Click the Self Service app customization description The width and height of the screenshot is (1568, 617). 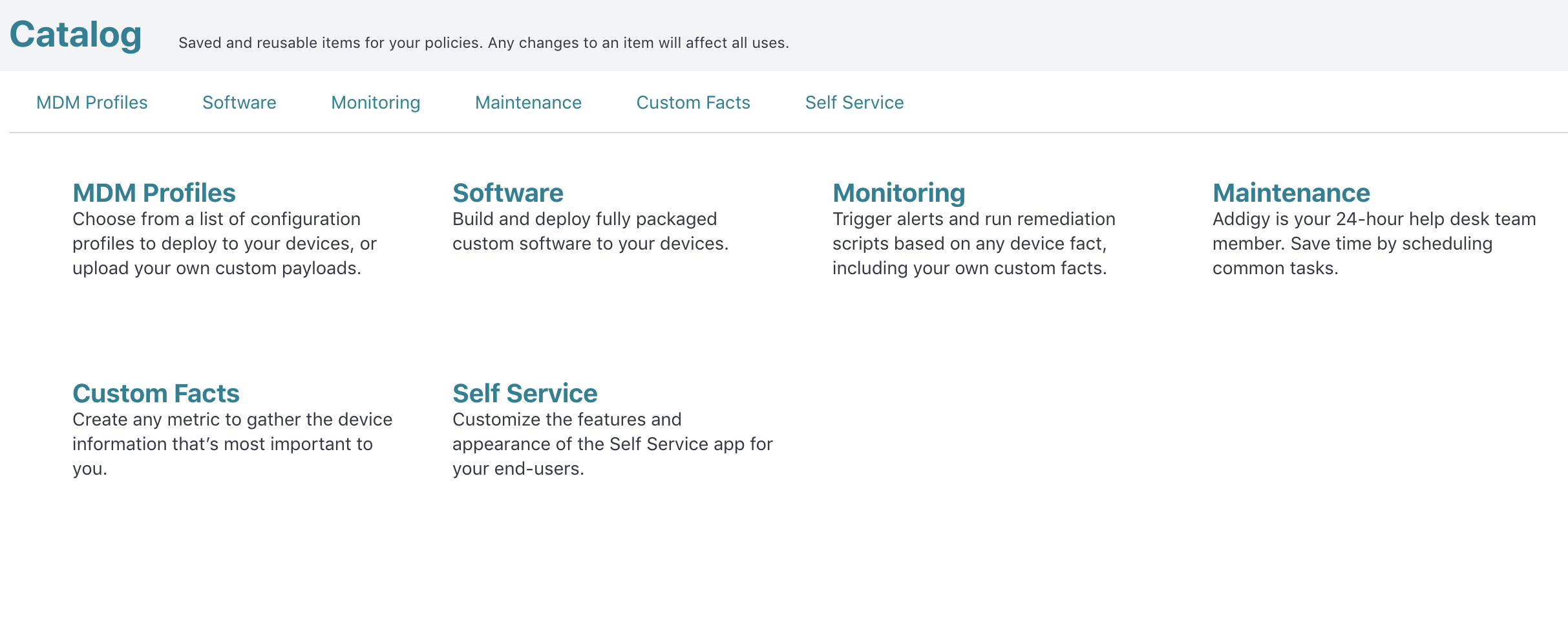612,444
